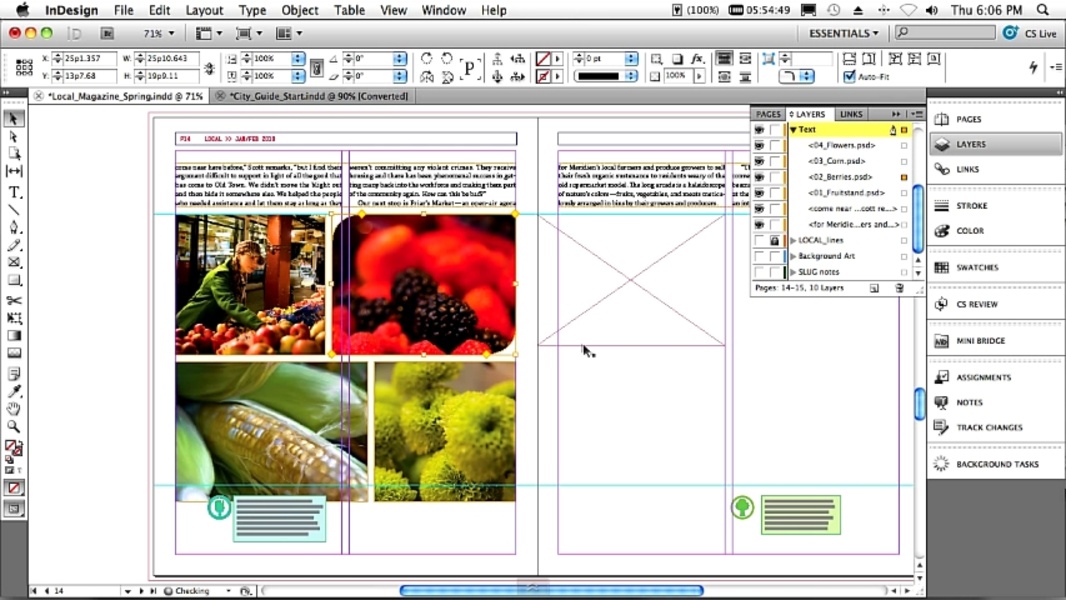1066x600 pixels.
Task: Pick the Zoom tool in toolbox
Action: (x=14, y=427)
